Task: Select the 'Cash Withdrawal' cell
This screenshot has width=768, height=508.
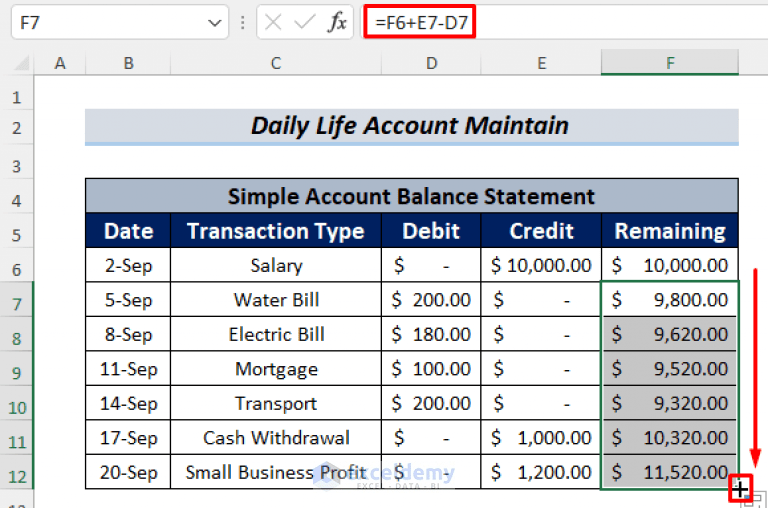Action: (276, 437)
